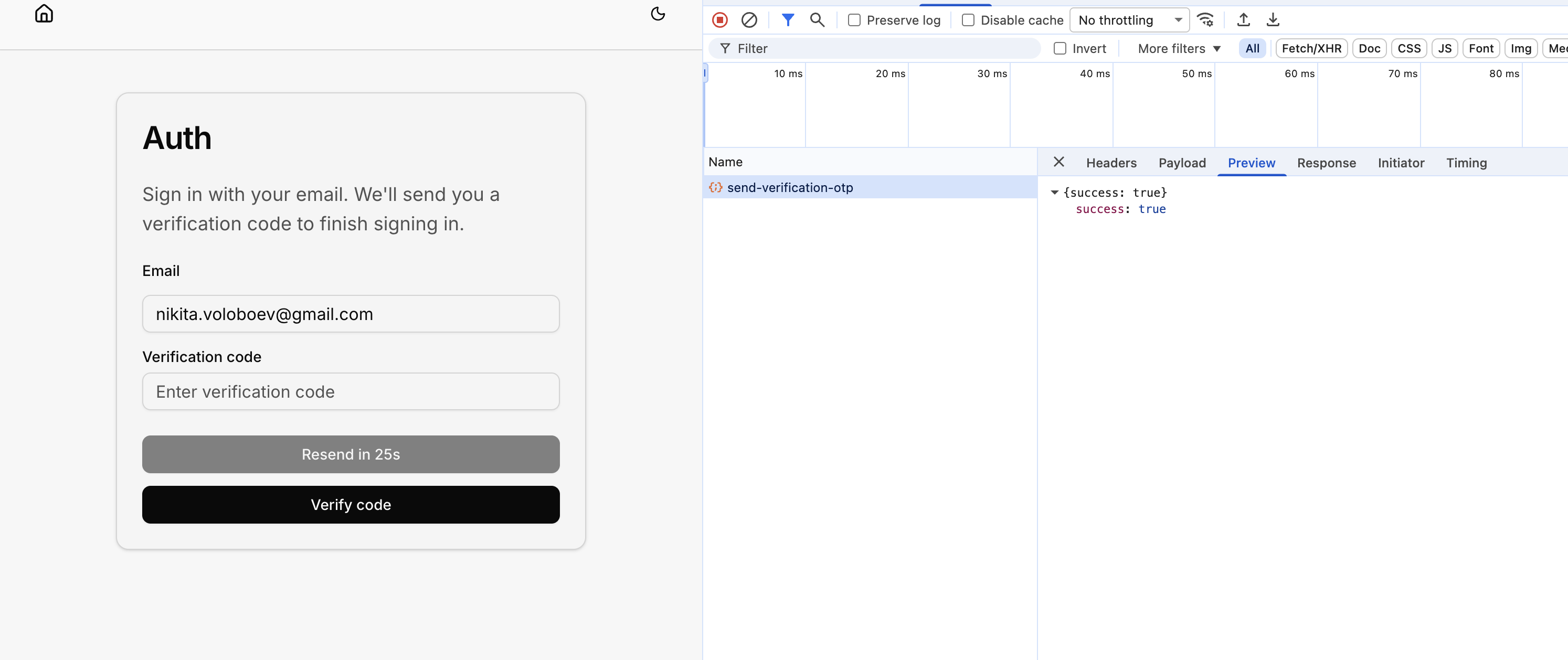The width and height of the screenshot is (1568, 660).
Task: Open network search with the magnifier icon
Action: 817,20
